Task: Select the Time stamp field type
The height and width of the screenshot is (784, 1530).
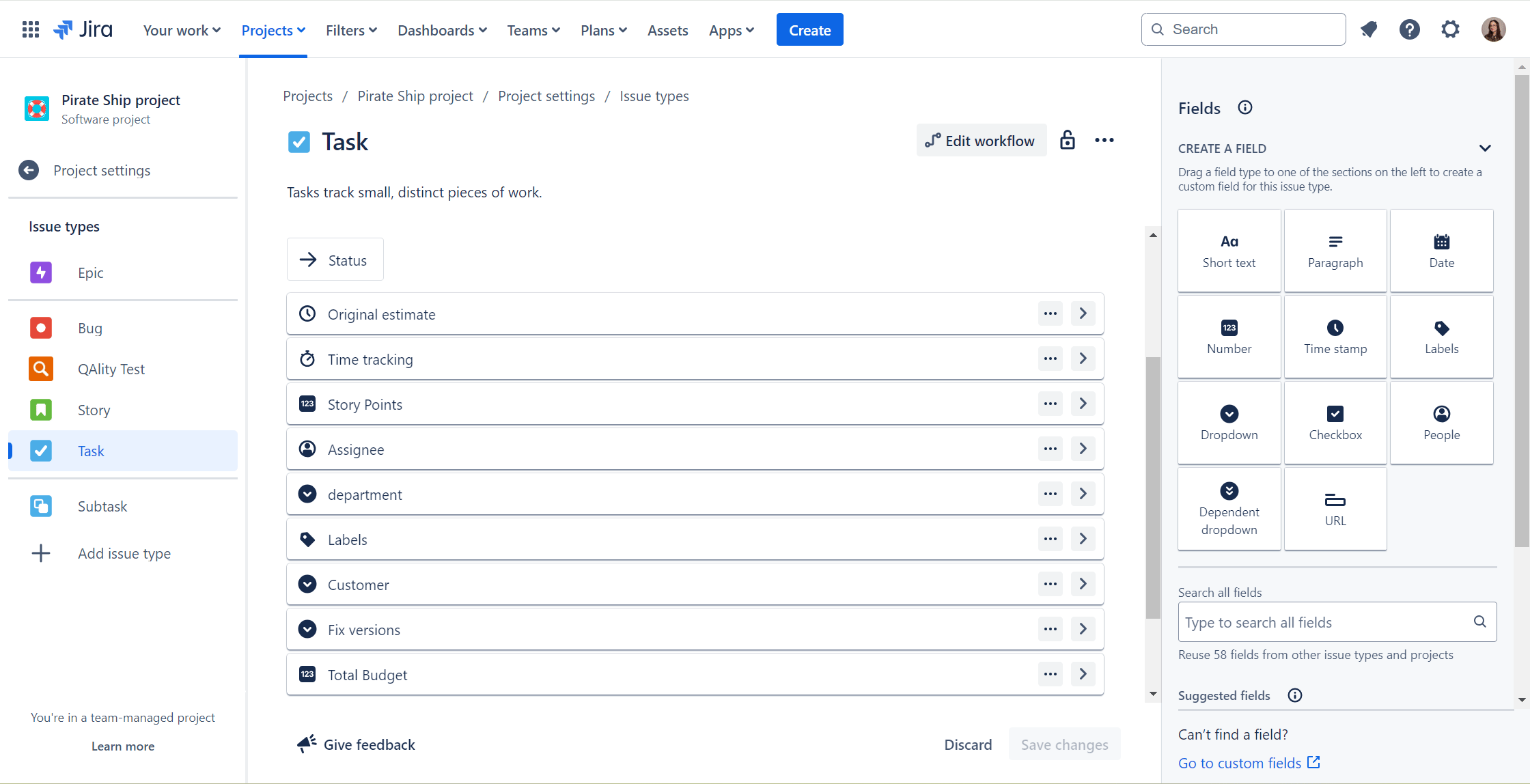Action: [x=1335, y=337]
